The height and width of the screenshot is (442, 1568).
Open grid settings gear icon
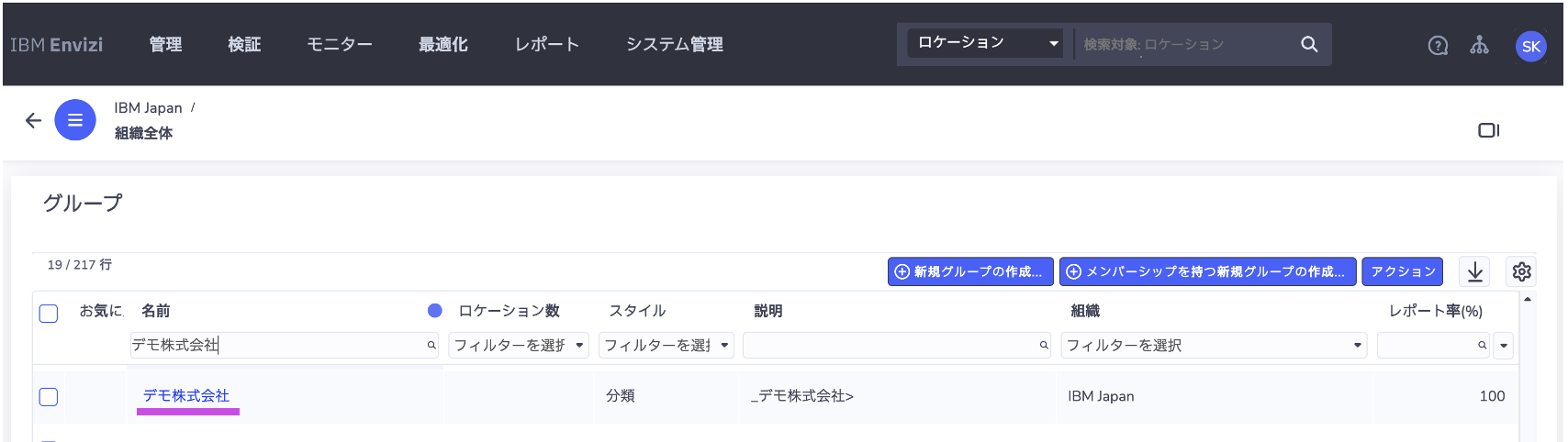1521,271
